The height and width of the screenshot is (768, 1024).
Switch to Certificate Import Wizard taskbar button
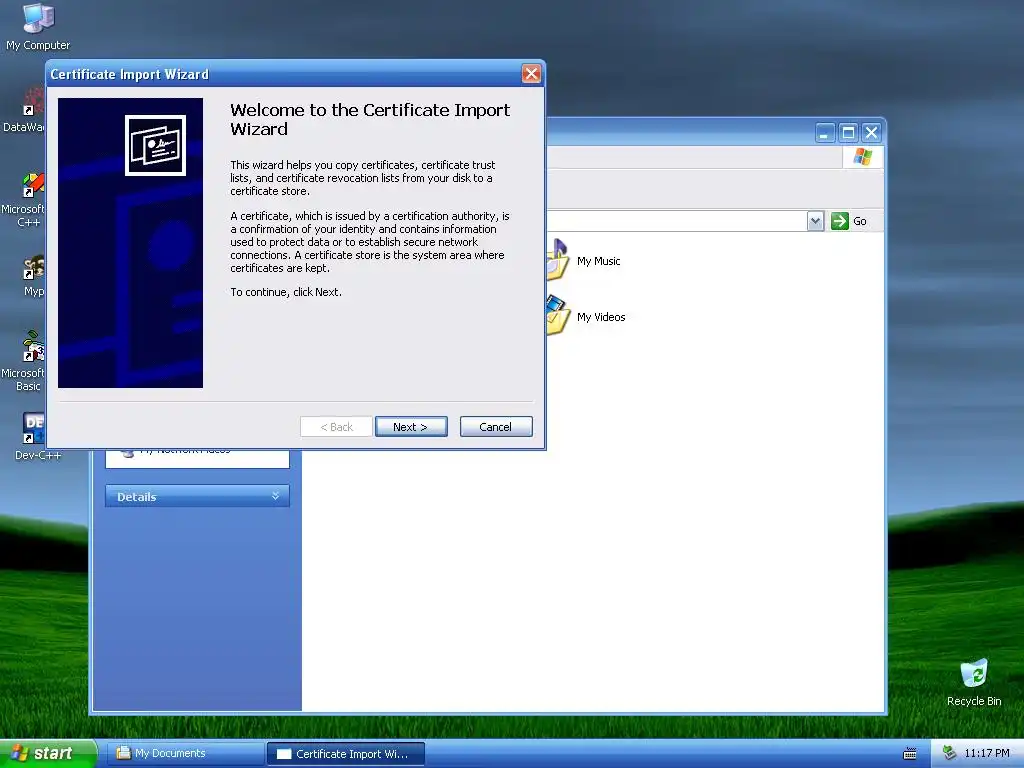346,754
